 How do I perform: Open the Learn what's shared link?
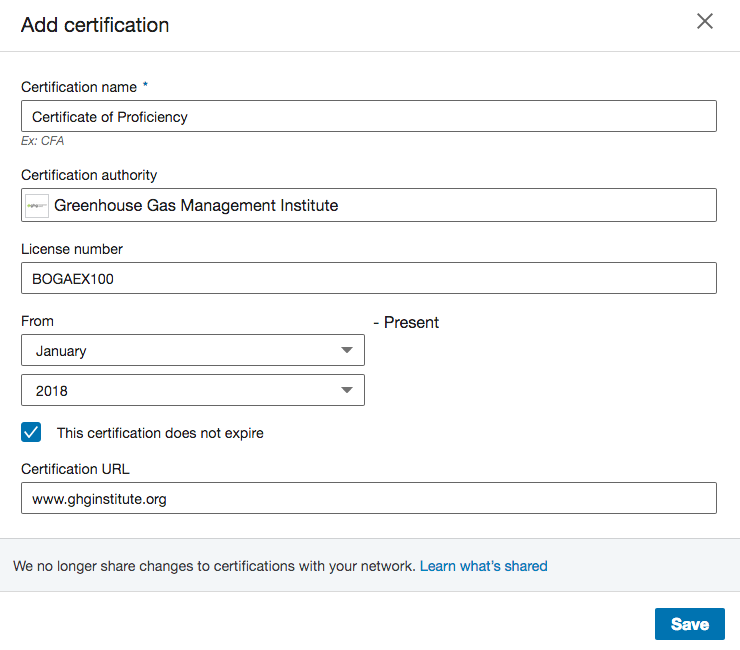pos(484,566)
